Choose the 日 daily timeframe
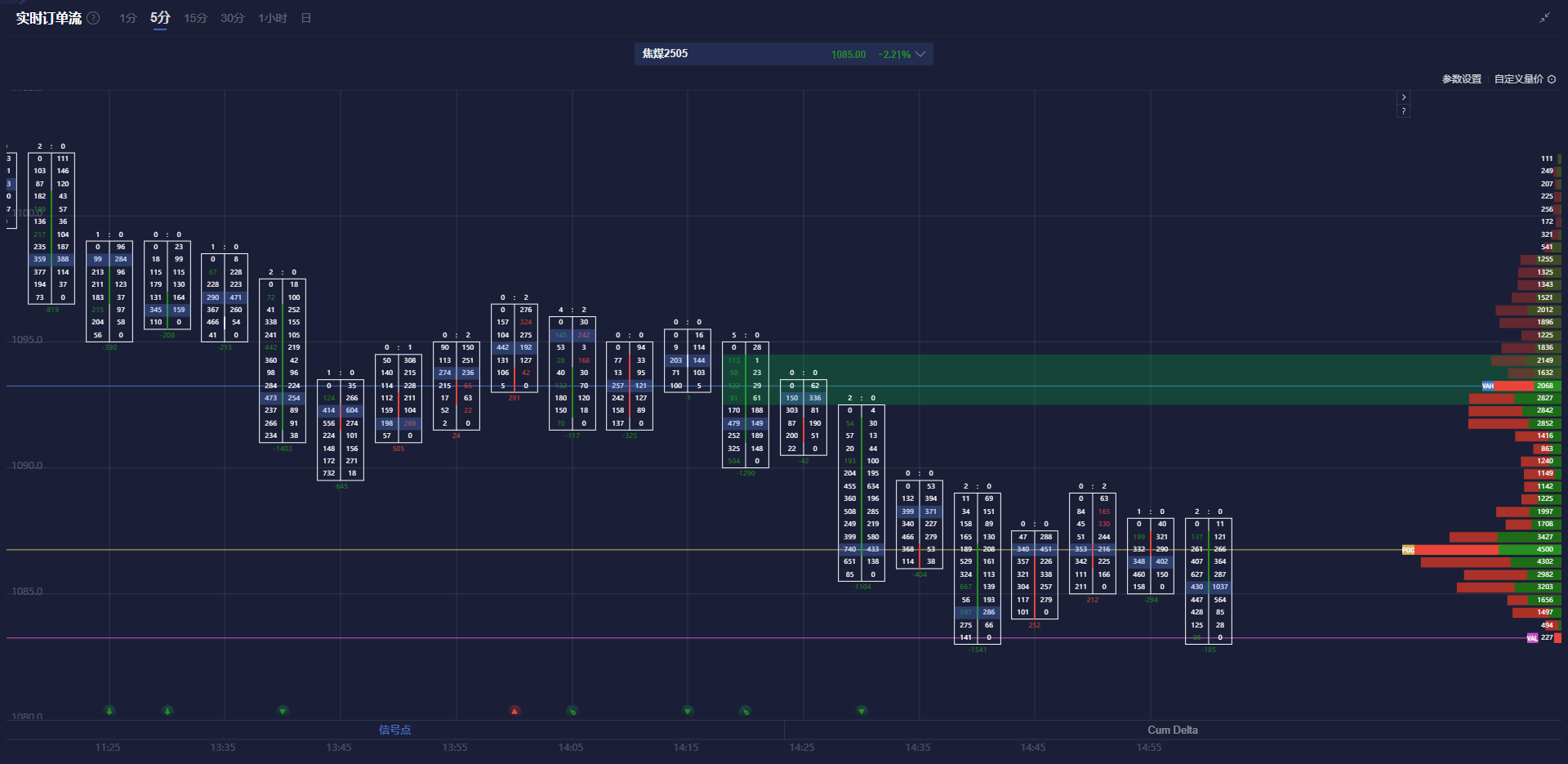This screenshot has height=764, width=1568. (306, 18)
